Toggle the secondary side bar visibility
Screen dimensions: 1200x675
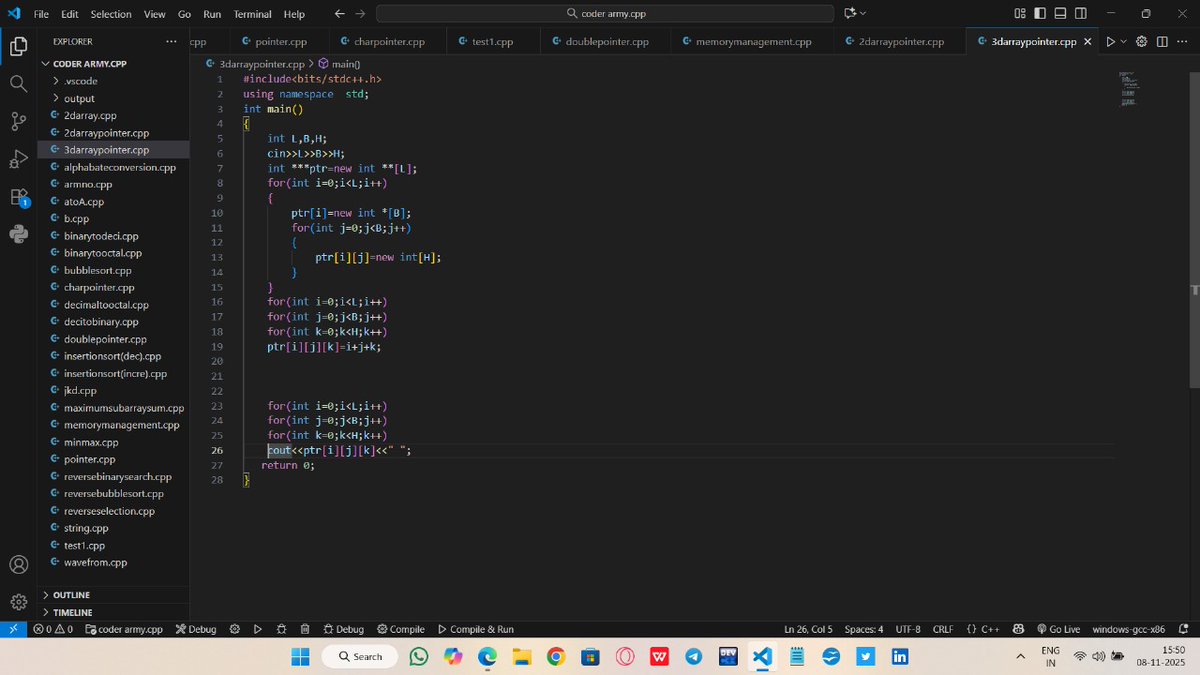click(1083, 14)
